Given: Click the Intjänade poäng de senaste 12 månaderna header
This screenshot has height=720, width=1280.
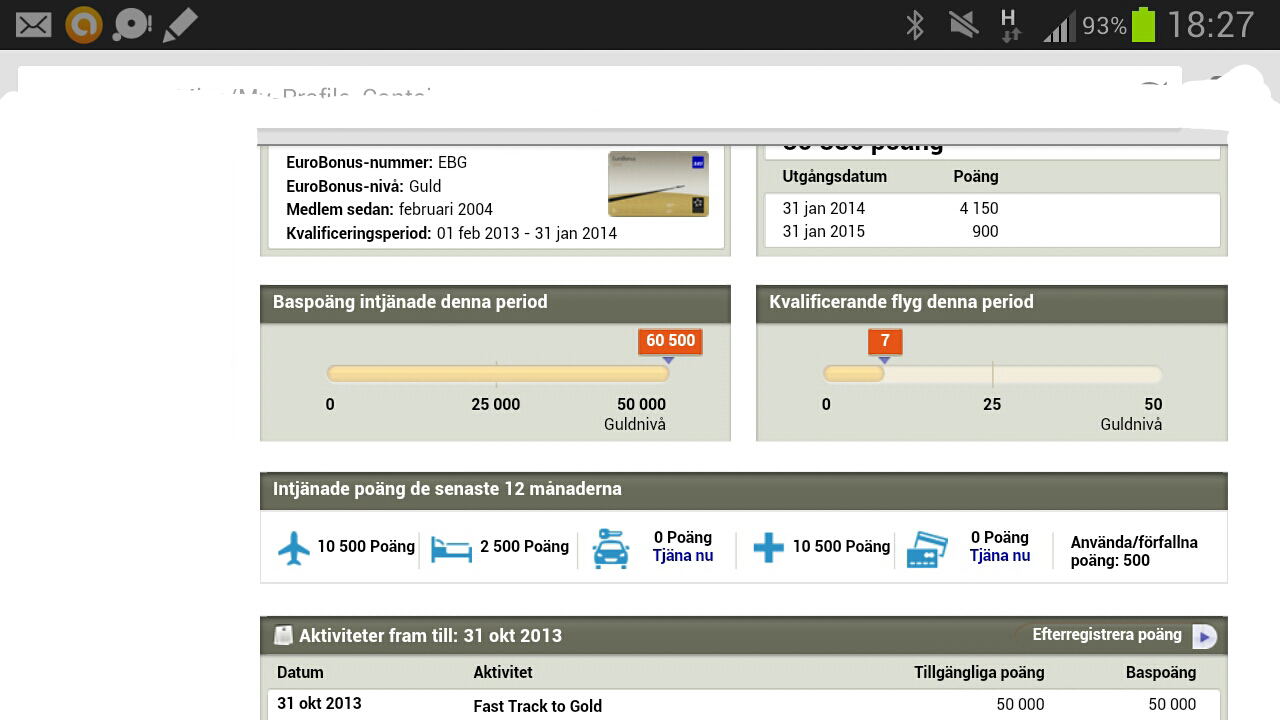Looking at the screenshot, I should pyautogui.click(x=447, y=489).
